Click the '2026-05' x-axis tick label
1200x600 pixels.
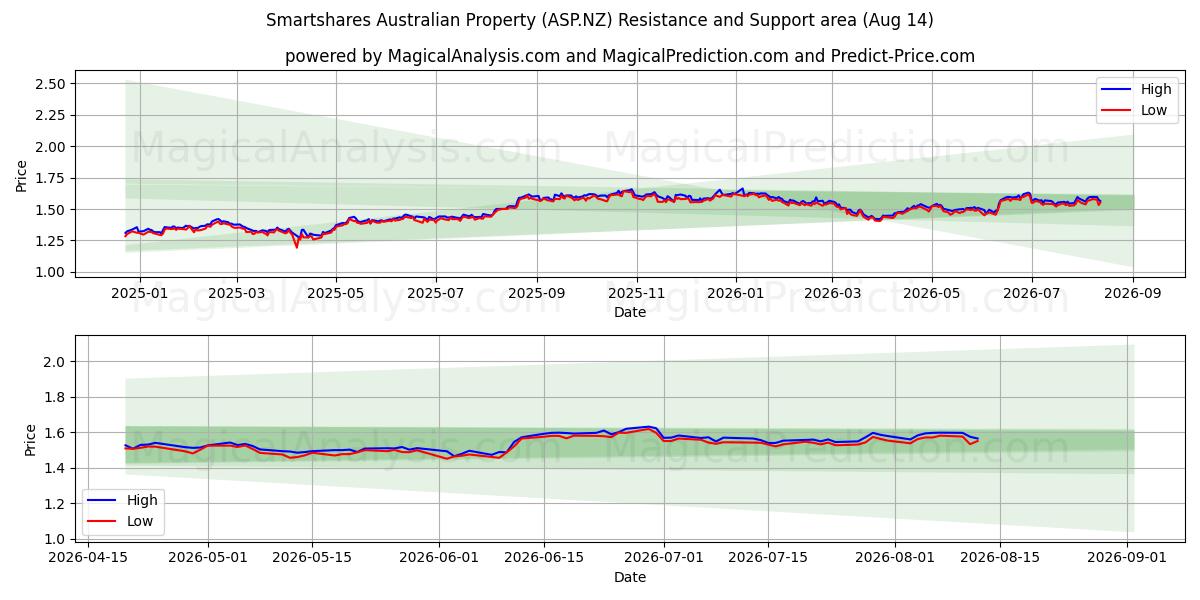[x=932, y=293]
